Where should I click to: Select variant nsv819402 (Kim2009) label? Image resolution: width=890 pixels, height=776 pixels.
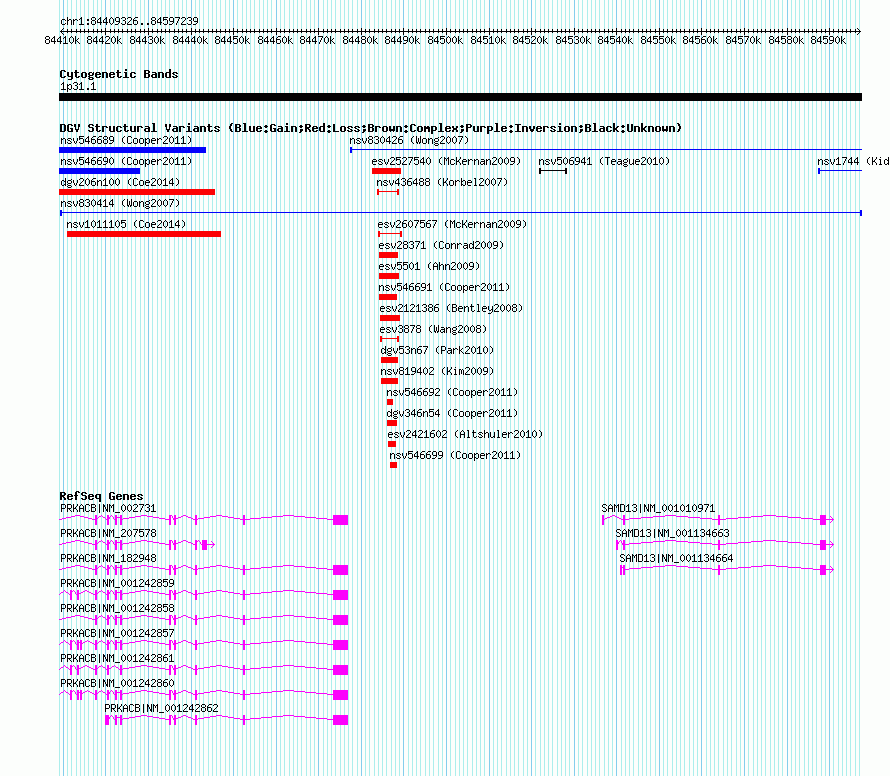[437, 371]
